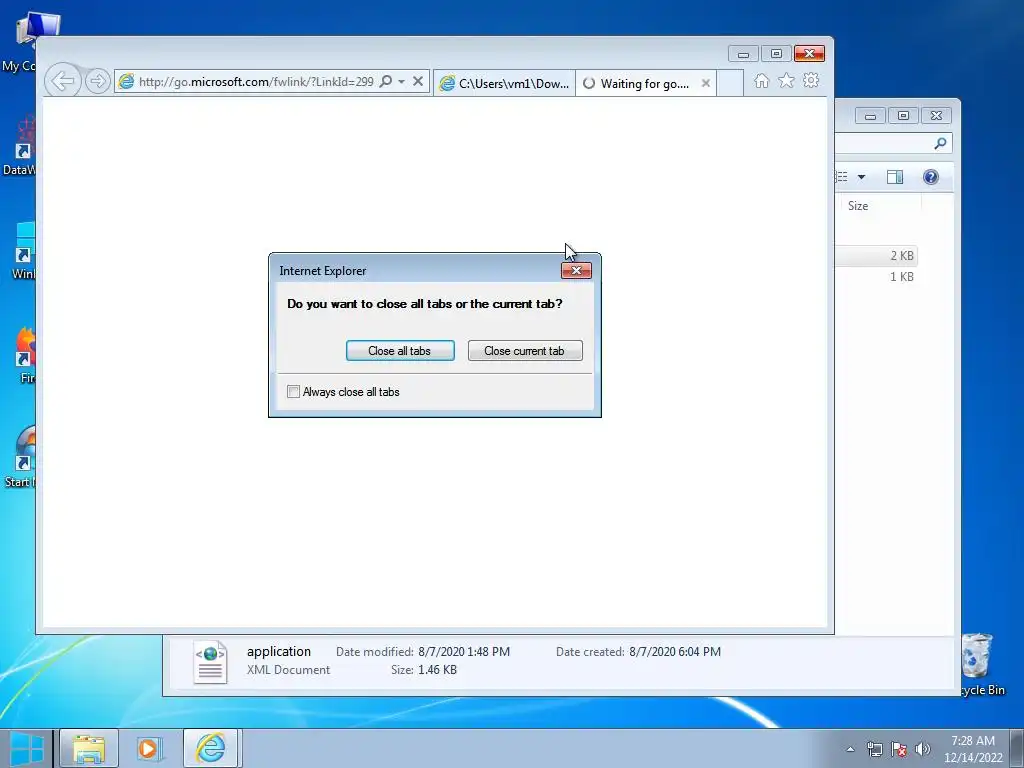1024x768 pixels.
Task: Click the Close all tabs button
Action: (x=400, y=351)
